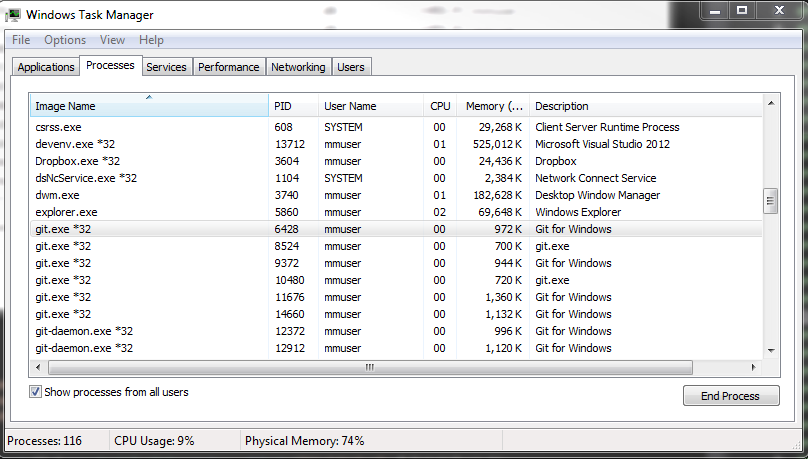
Task: Click the Windows Explorer description
Action: pyautogui.click(x=578, y=212)
